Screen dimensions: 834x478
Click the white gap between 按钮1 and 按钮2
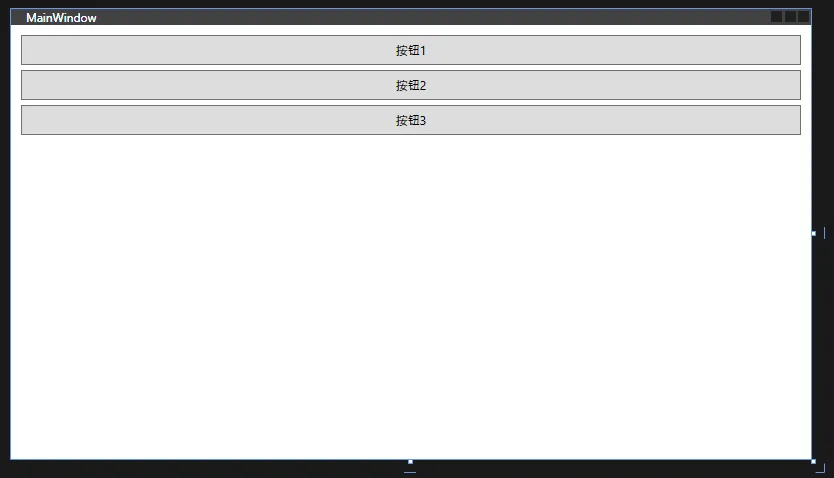tap(411, 68)
